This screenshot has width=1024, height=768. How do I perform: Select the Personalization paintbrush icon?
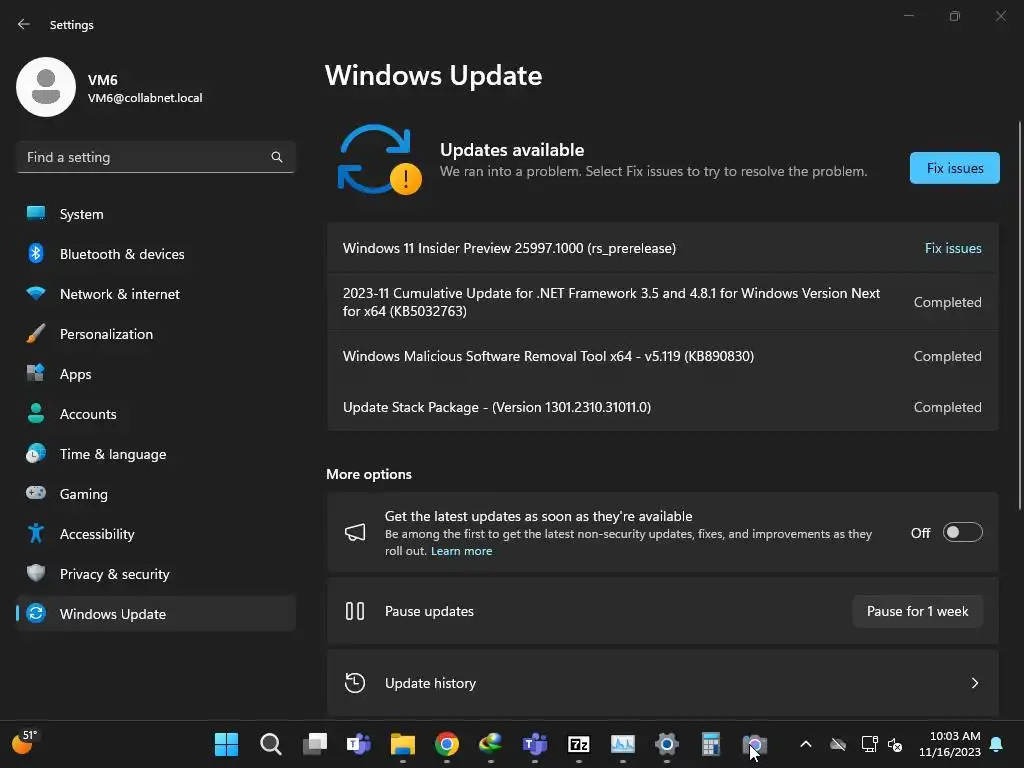(x=36, y=334)
